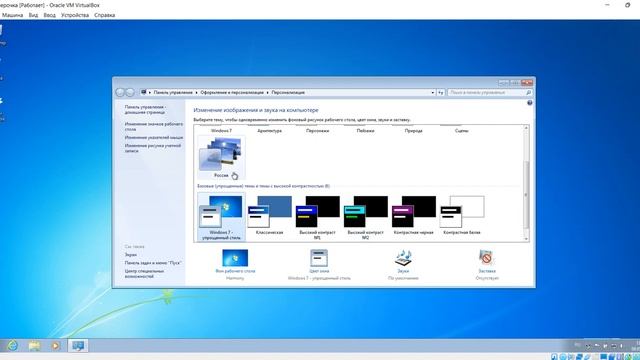Click Персонализация breadcrumb
Viewport: 640px width, 360px height.
[x=288, y=93]
